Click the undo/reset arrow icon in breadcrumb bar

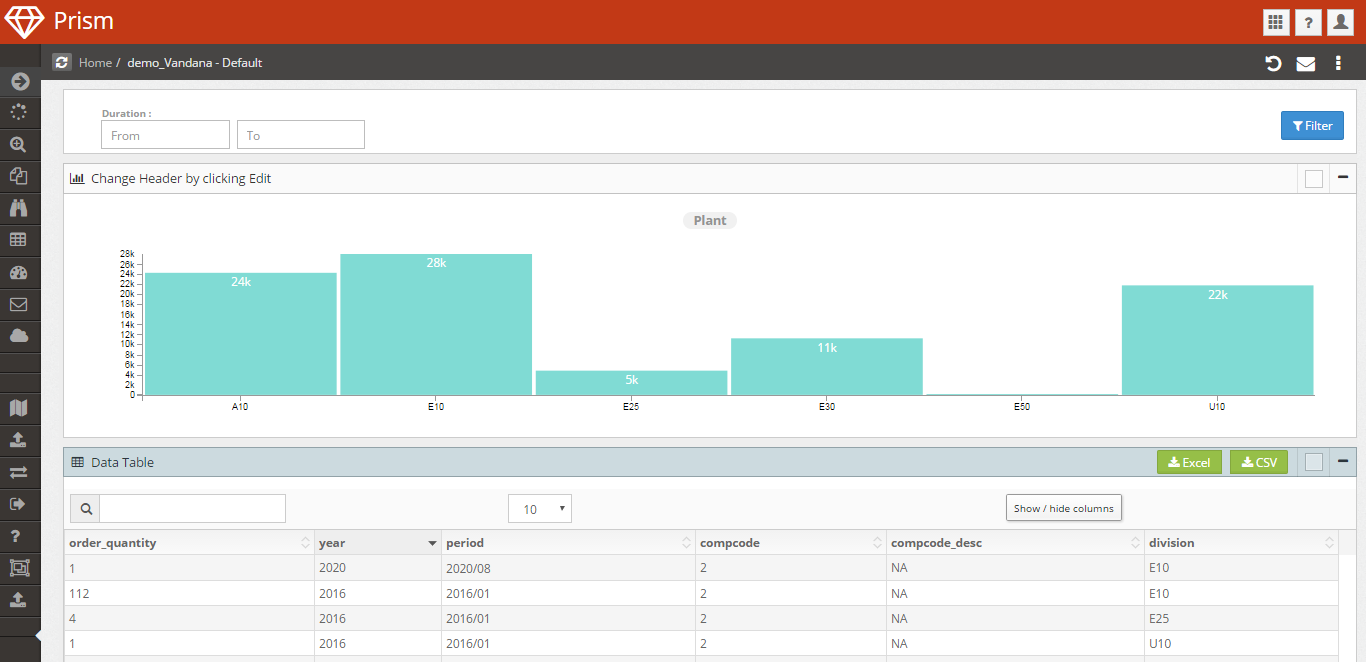coord(1273,63)
